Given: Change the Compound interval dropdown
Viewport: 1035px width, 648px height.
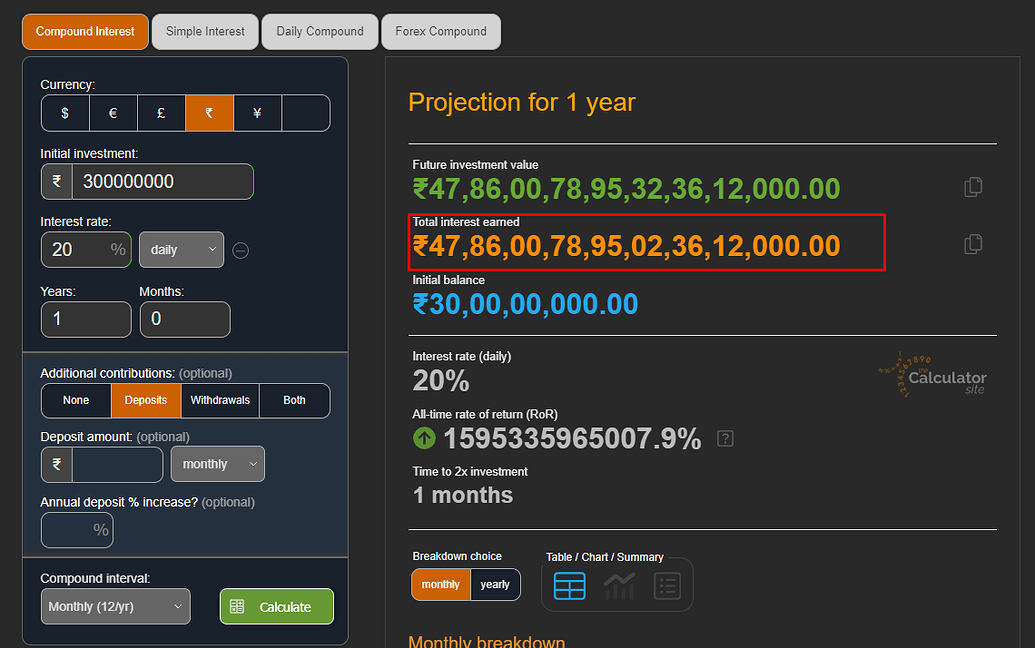Looking at the screenshot, I should point(115,606).
